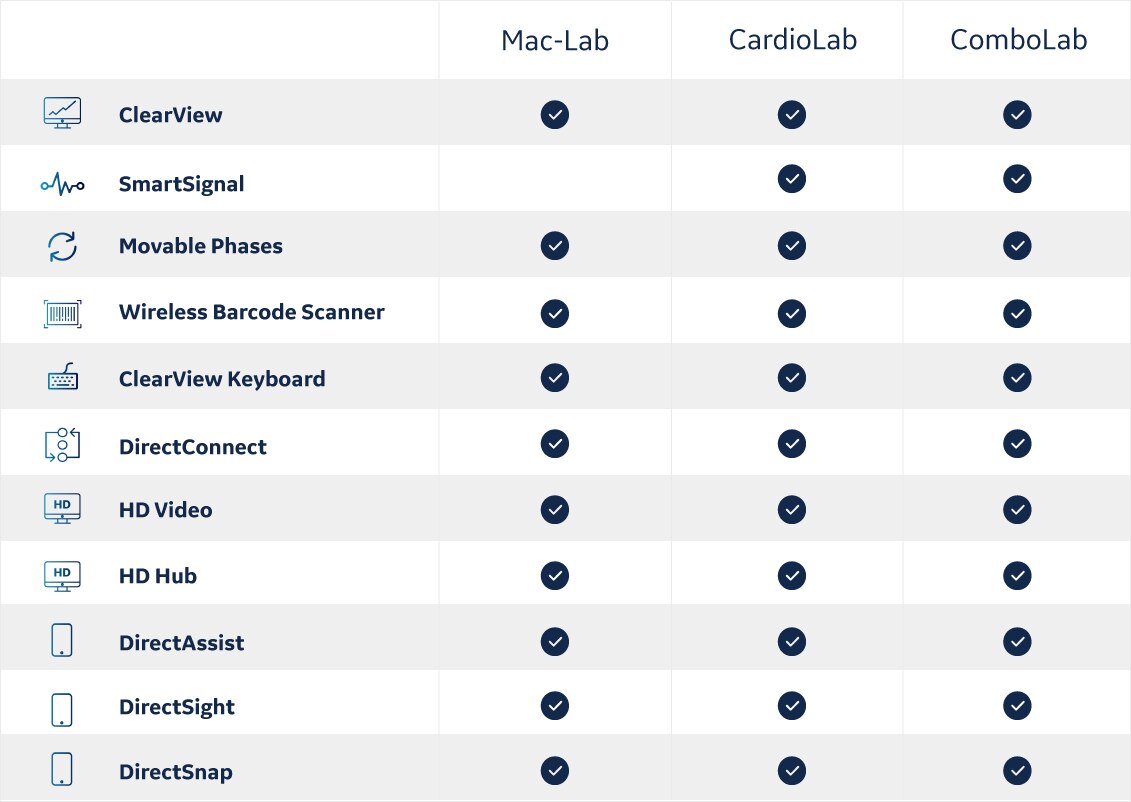Select the CardioLab column header
The height and width of the screenshot is (802, 1131).
pyautogui.click(x=793, y=40)
